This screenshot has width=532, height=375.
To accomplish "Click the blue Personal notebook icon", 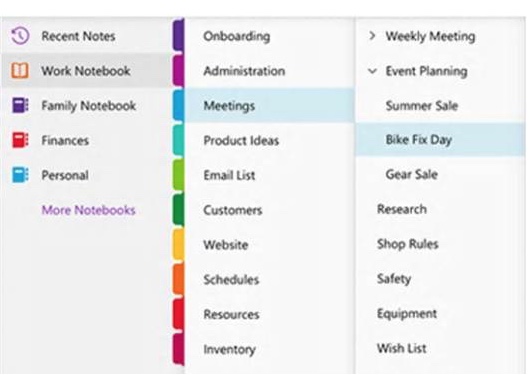I will (20, 175).
